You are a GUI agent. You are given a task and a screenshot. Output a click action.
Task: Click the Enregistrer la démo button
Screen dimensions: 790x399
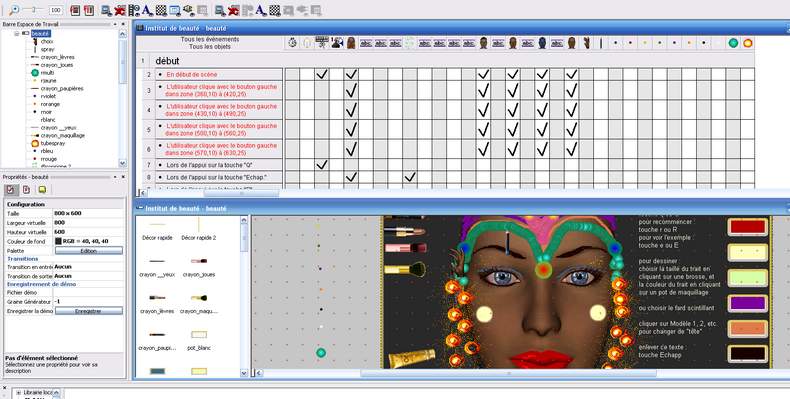pos(89,311)
